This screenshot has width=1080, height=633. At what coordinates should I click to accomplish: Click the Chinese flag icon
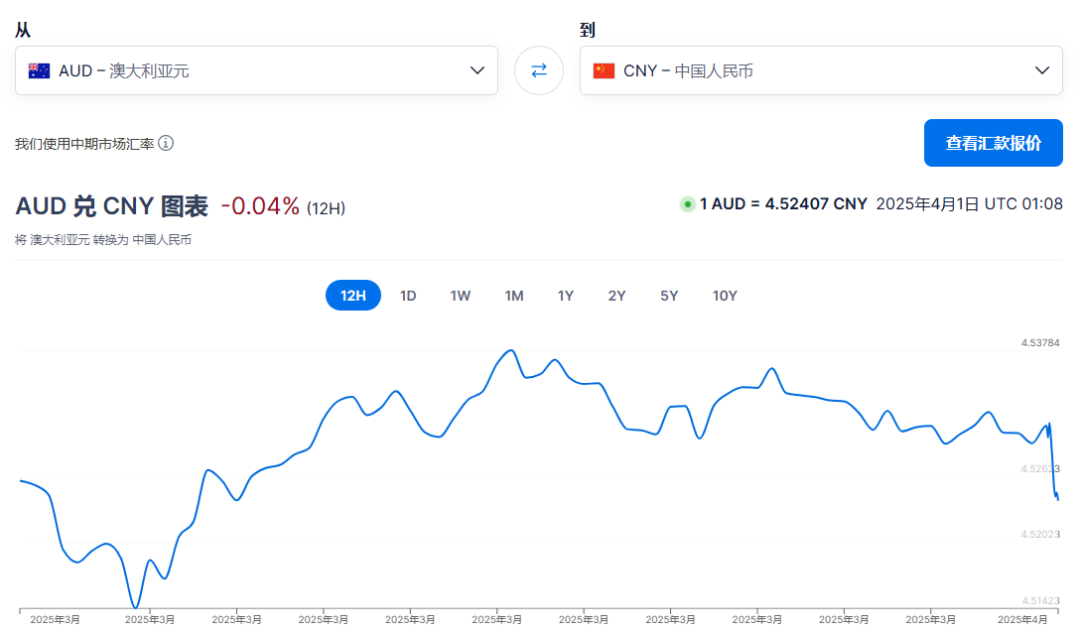click(x=603, y=71)
